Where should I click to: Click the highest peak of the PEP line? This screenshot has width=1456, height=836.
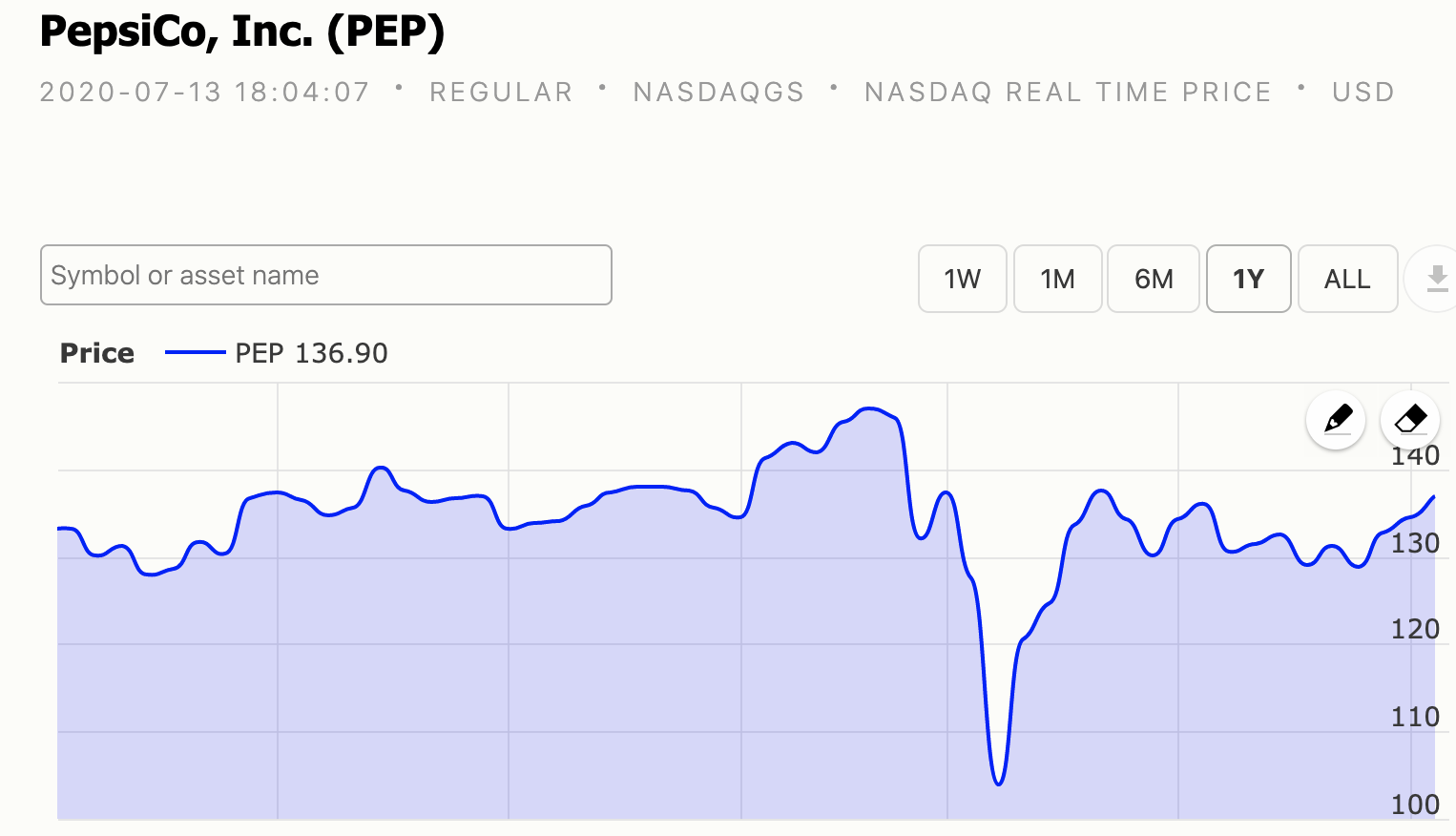[x=869, y=408]
